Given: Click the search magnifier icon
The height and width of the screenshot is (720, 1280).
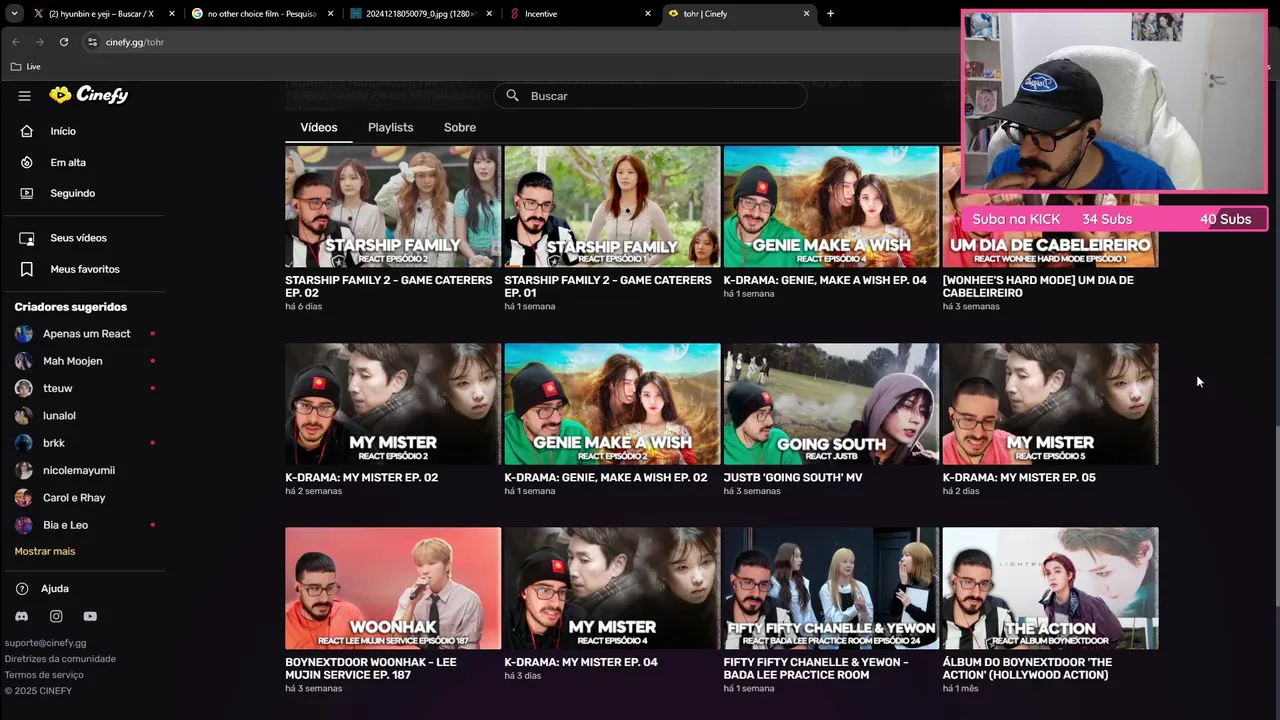Looking at the screenshot, I should [512, 96].
